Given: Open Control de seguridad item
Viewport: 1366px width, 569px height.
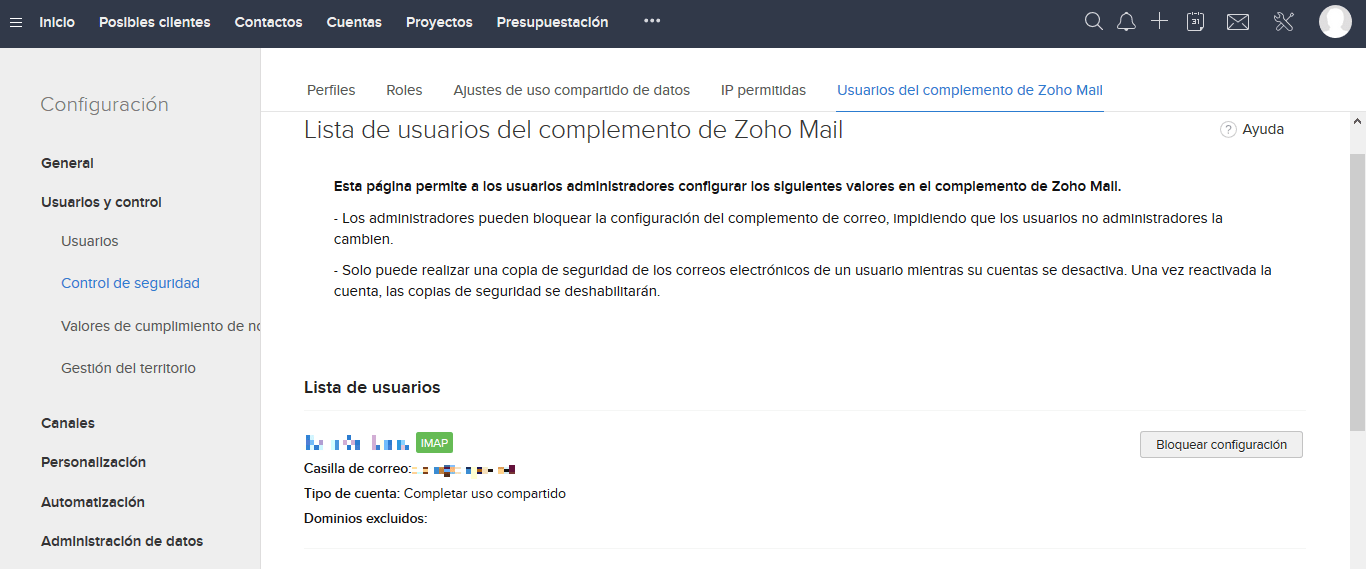Looking at the screenshot, I should 130,283.
